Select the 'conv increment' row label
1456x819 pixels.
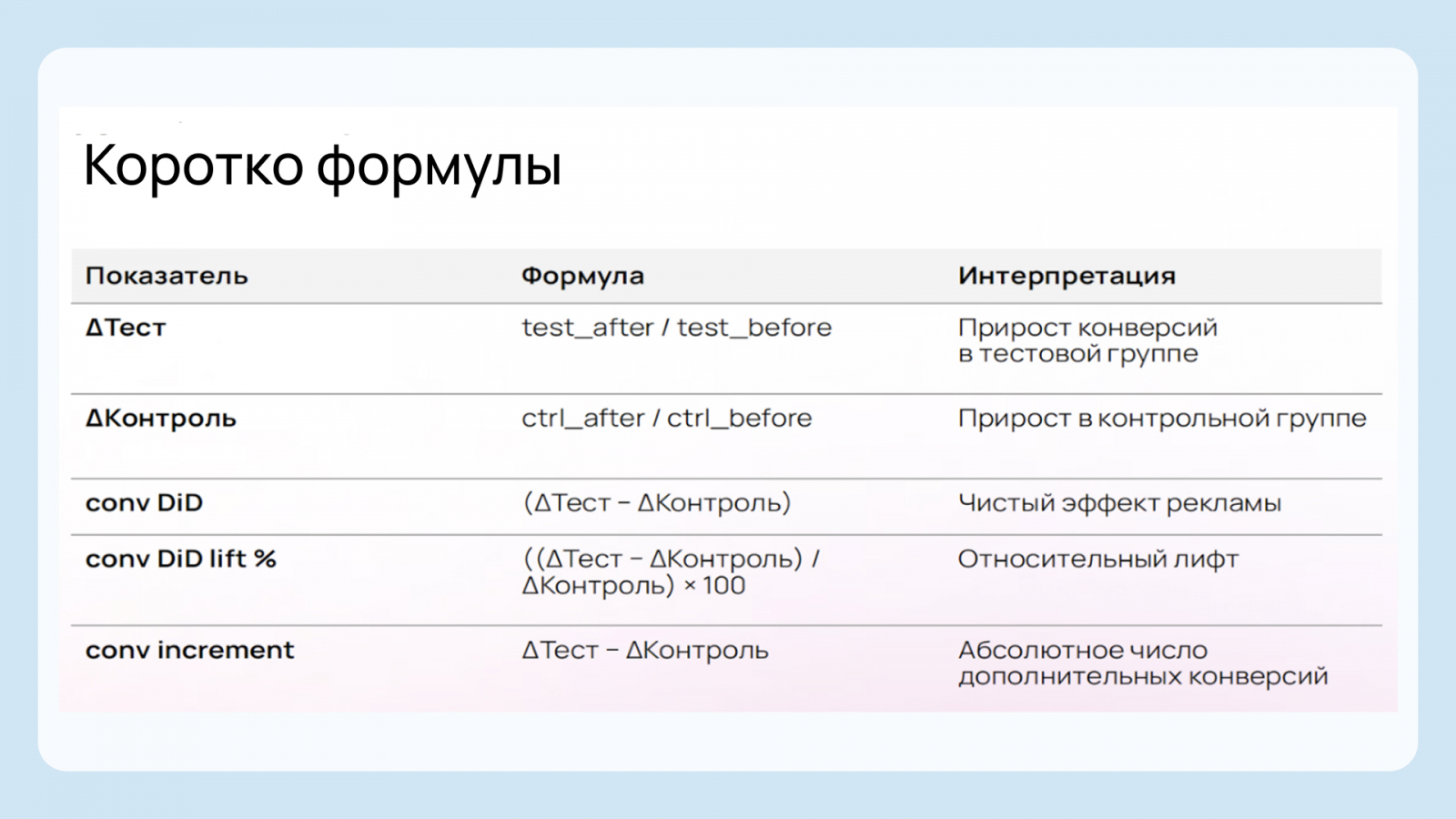pos(189,651)
